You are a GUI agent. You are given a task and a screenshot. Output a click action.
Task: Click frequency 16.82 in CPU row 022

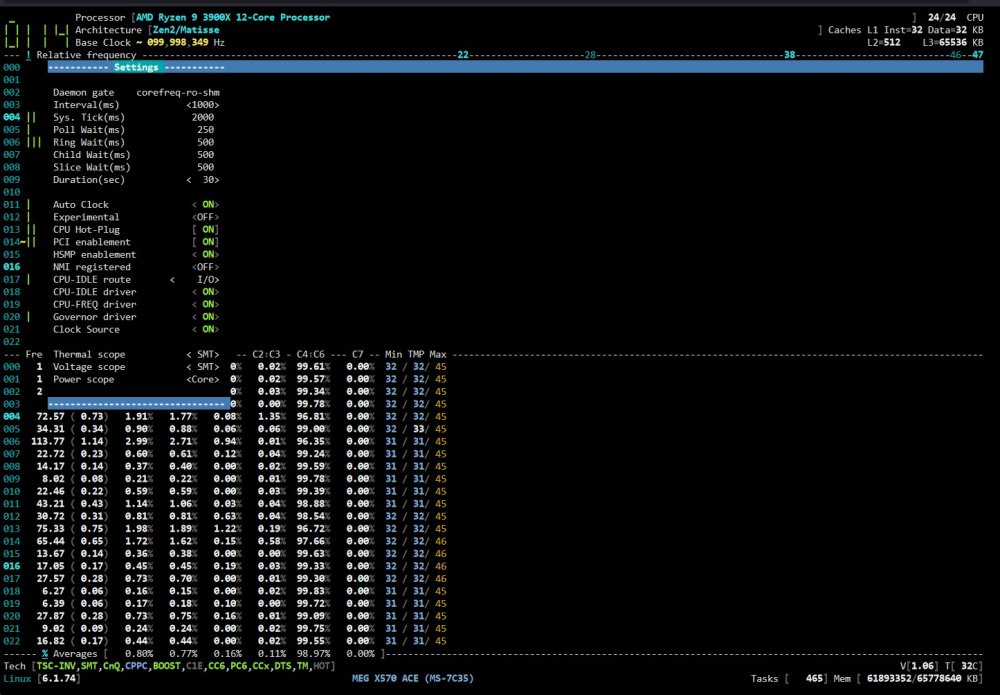click(x=50, y=641)
